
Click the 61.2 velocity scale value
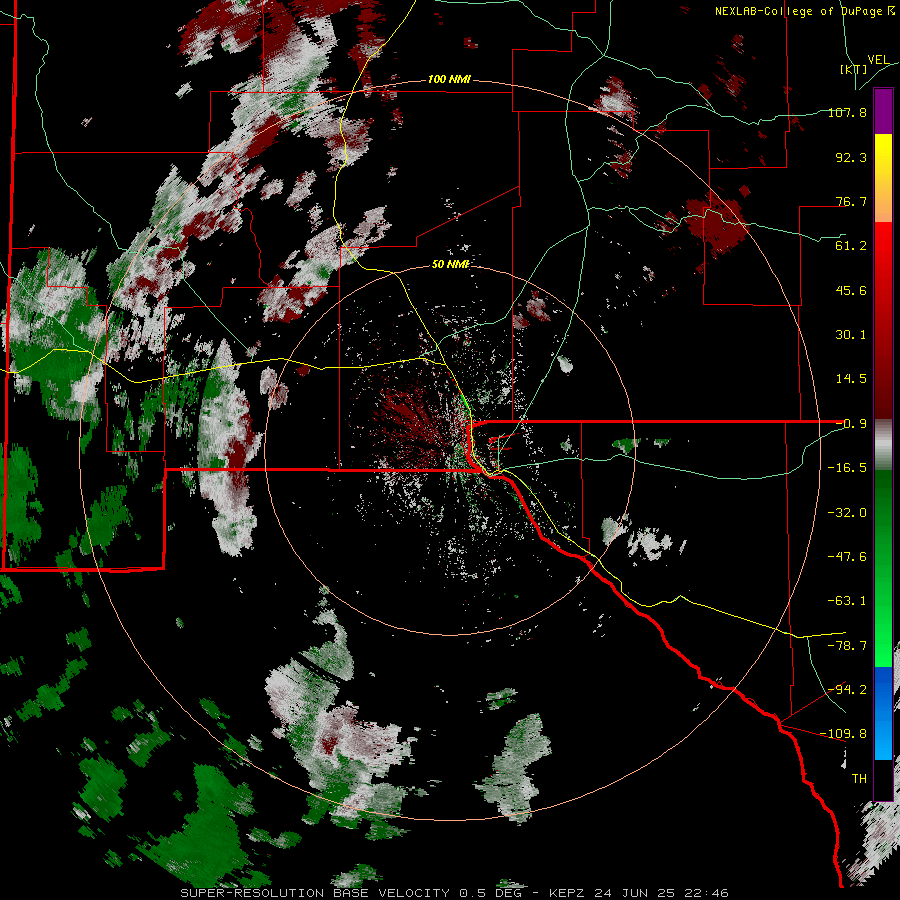click(851, 246)
